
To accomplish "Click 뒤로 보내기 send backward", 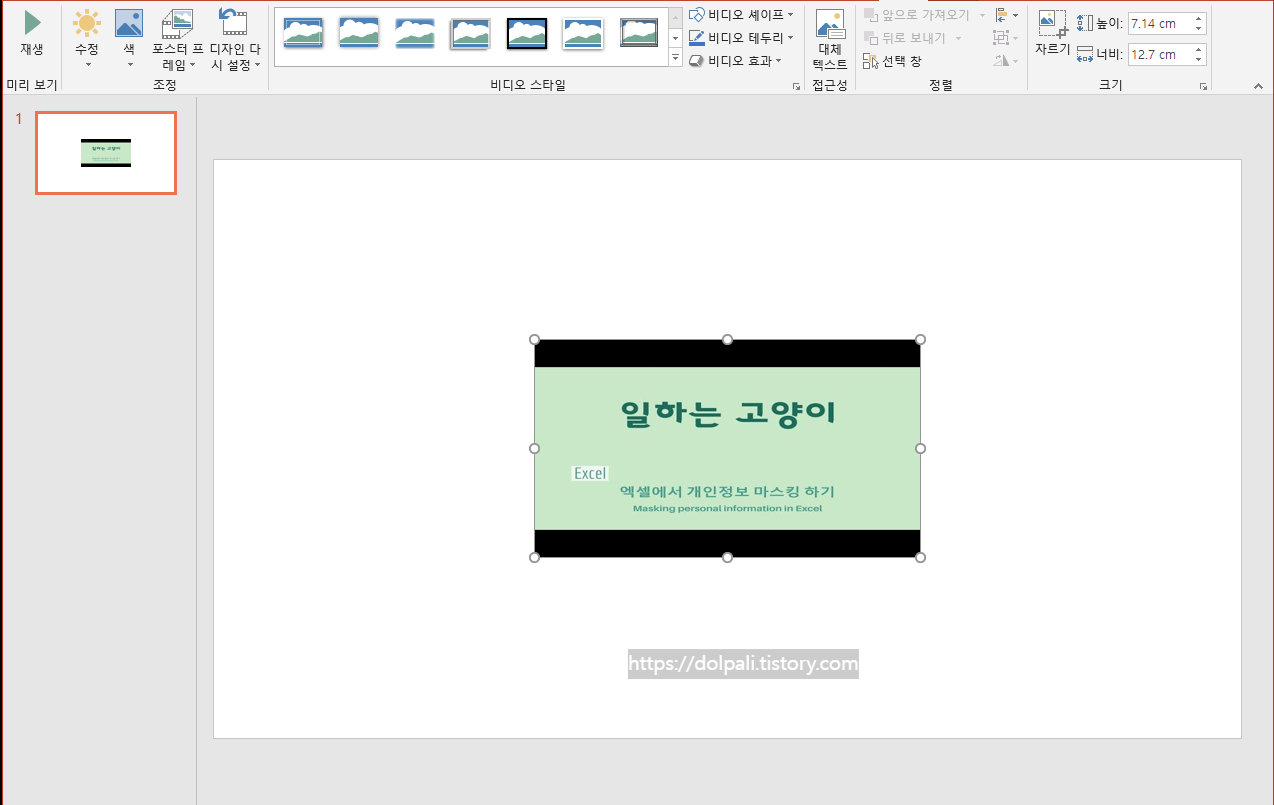I will point(905,38).
